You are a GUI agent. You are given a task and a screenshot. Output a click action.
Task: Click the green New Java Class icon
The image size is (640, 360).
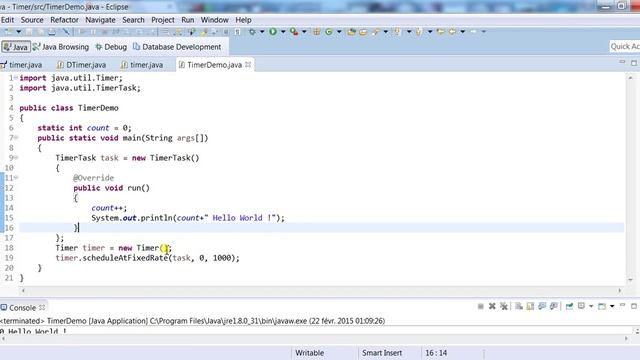click(329, 31)
